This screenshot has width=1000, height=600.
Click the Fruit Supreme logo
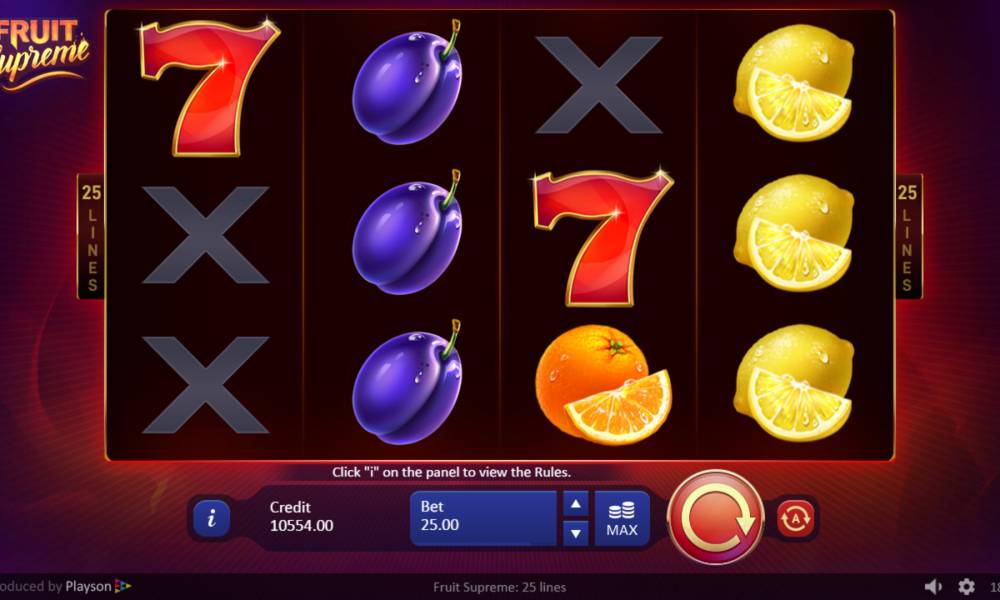tap(41, 54)
